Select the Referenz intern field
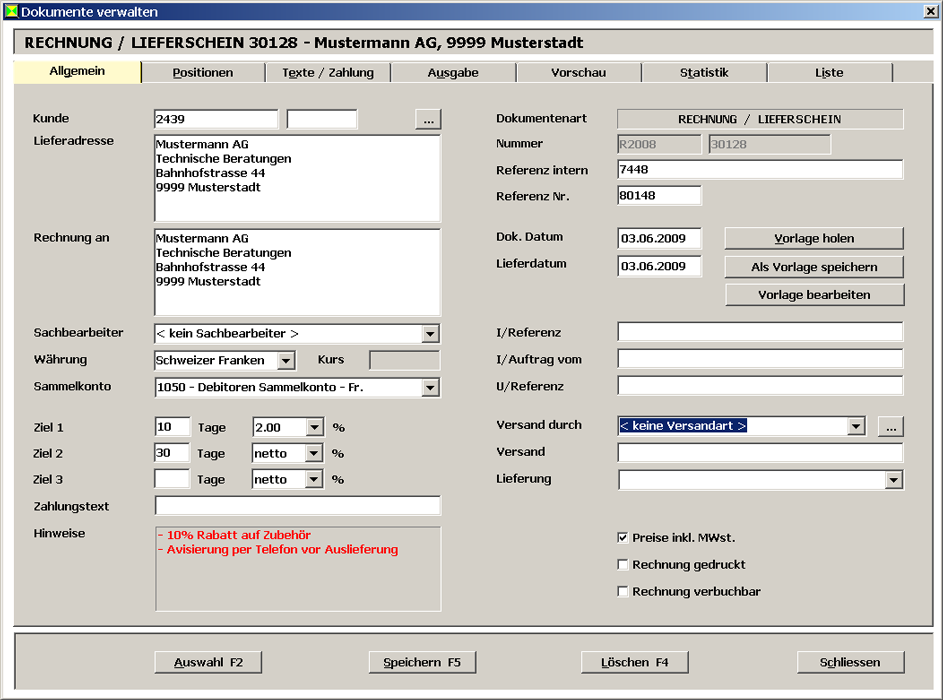The image size is (943, 700). (x=760, y=170)
